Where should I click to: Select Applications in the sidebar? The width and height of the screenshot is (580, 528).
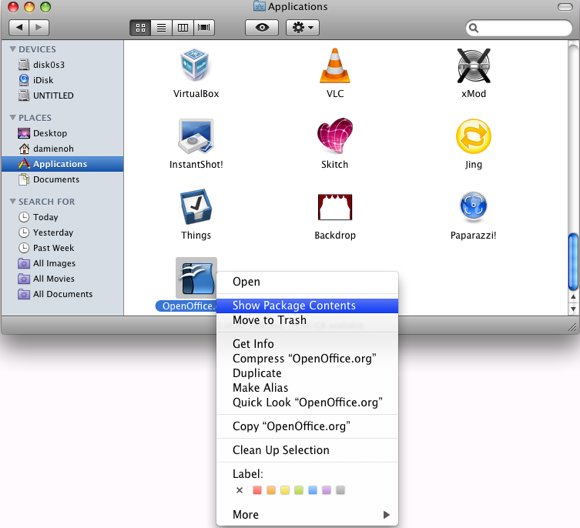point(63,164)
